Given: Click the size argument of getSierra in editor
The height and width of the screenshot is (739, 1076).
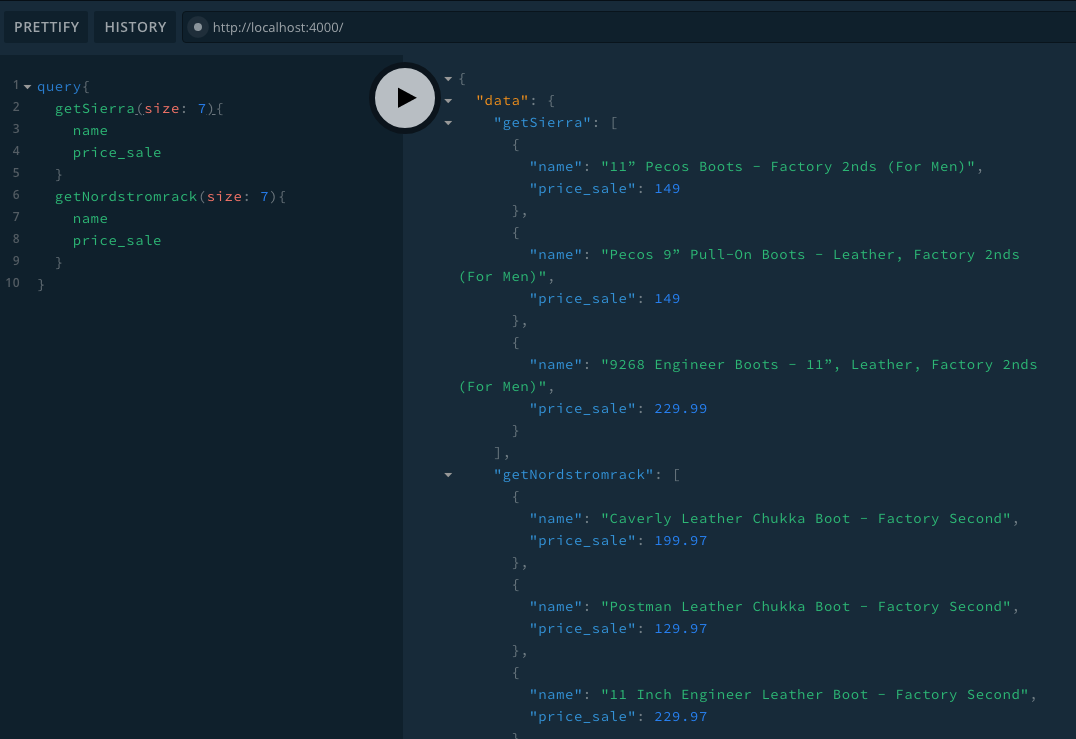Looking at the screenshot, I should pos(162,108).
